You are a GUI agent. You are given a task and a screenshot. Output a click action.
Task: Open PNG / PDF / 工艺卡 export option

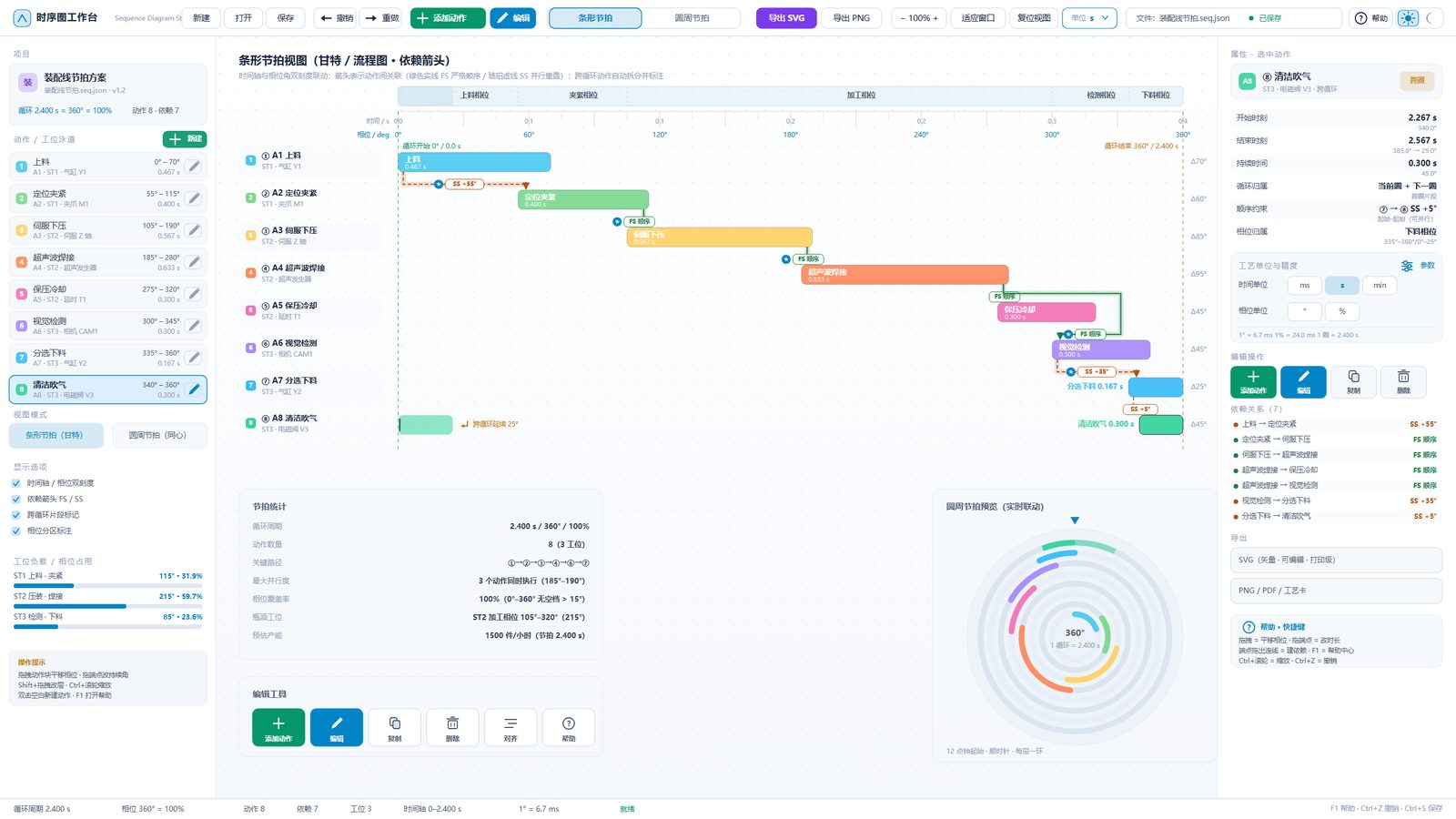1336,591
